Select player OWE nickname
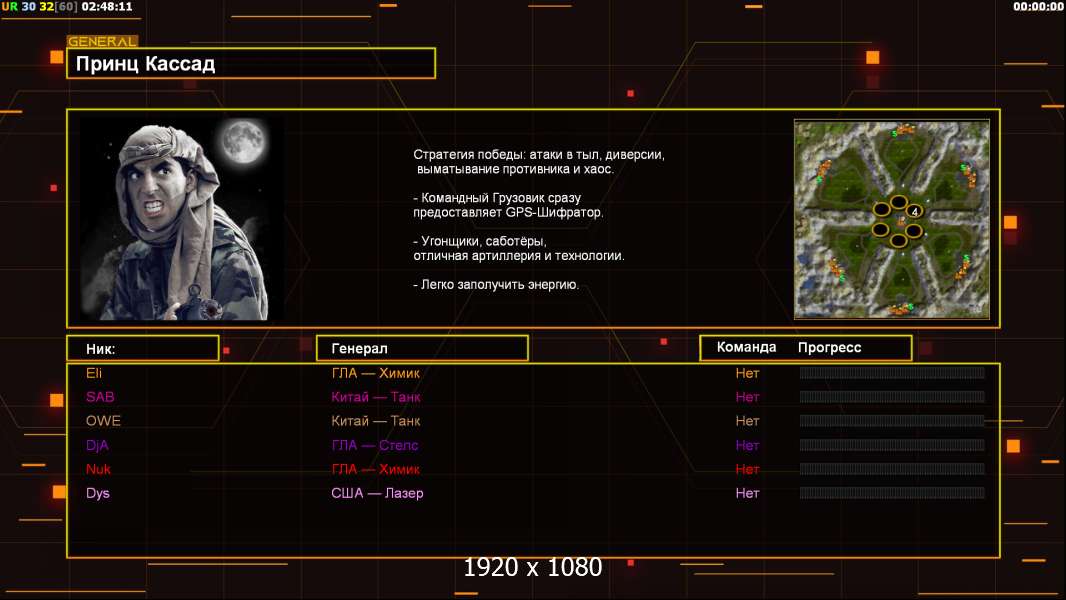Viewport: 1066px width, 600px height. pos(103,421)
